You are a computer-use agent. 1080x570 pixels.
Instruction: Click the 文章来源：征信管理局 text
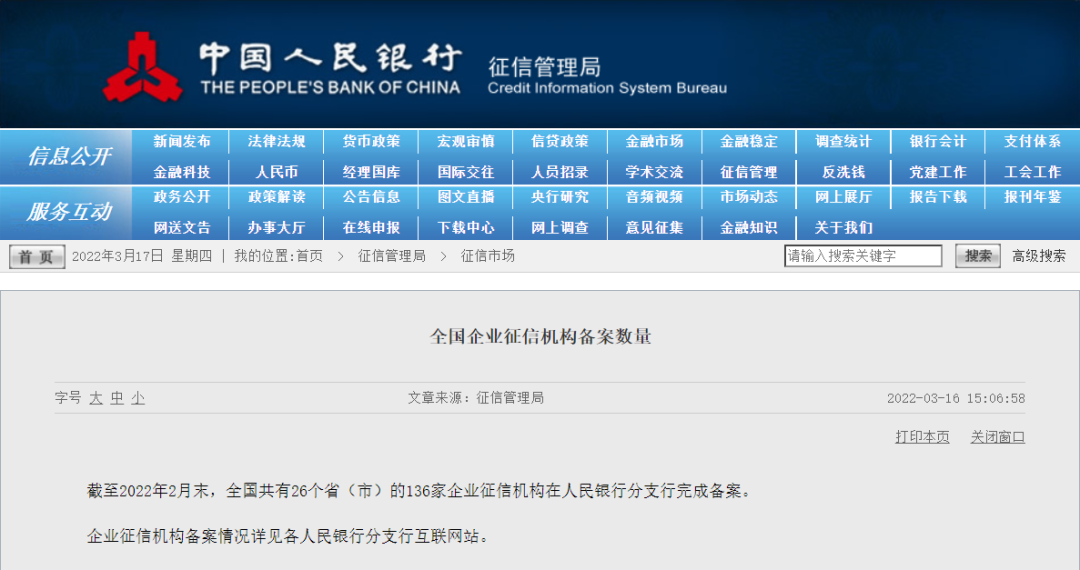click(x=475, y=398)
